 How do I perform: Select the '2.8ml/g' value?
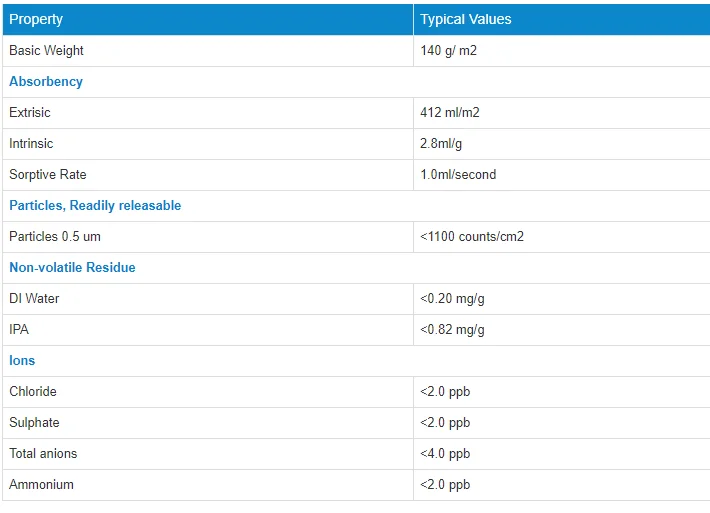coord(441,144)
